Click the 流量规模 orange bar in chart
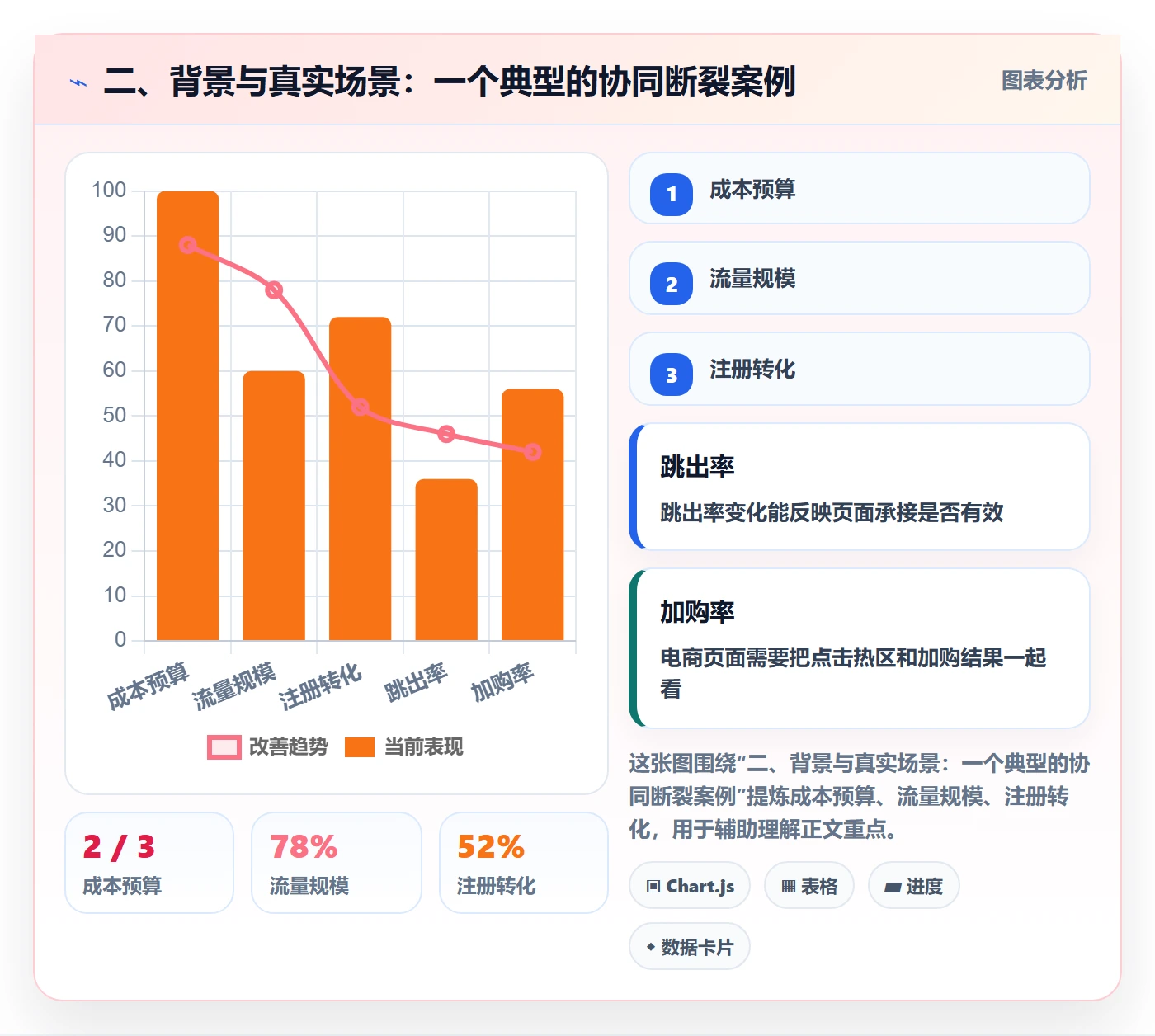This screenshot has width=1155, height=1036. tap(274, 506)
